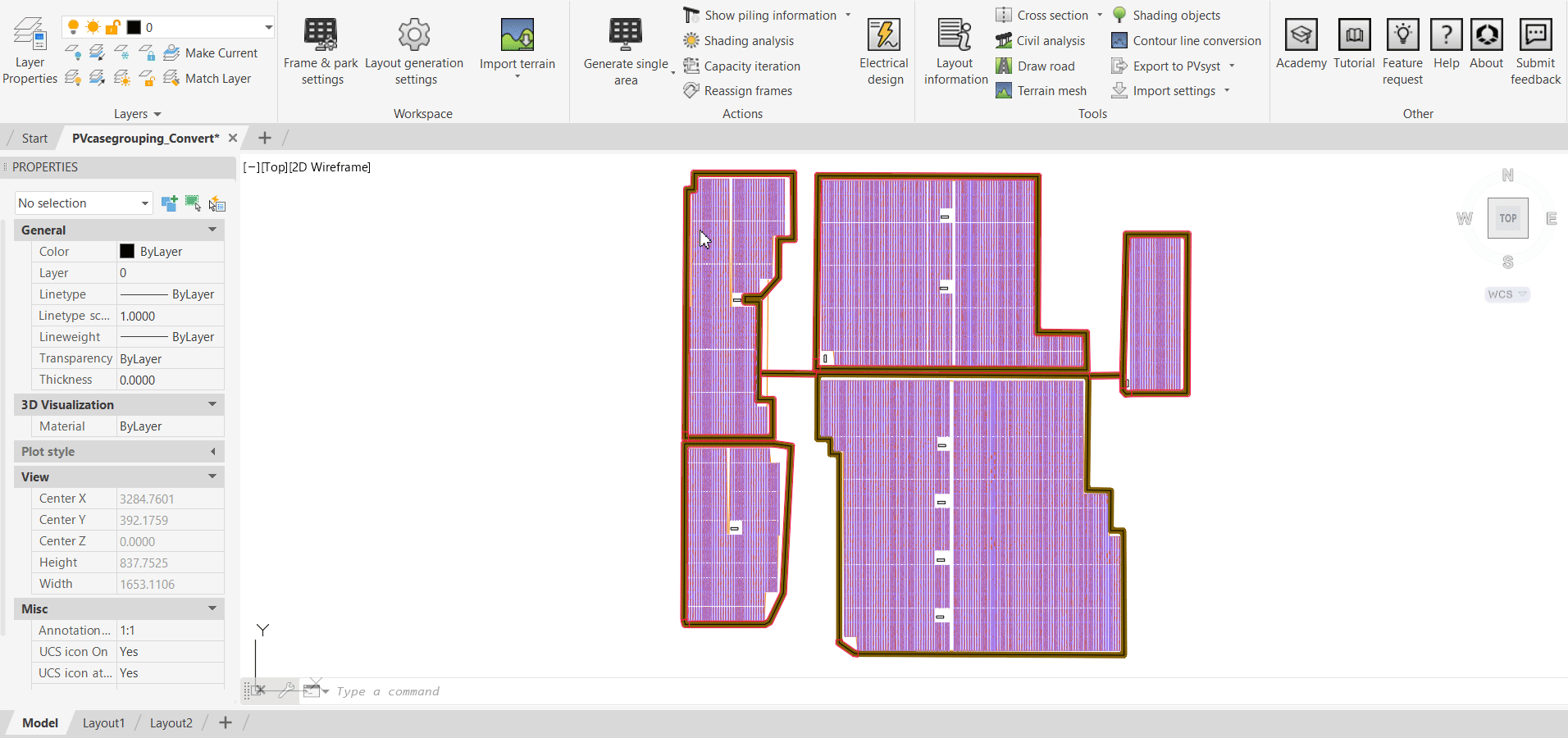Click the Quick Select icon in Properties

(217, 203)
